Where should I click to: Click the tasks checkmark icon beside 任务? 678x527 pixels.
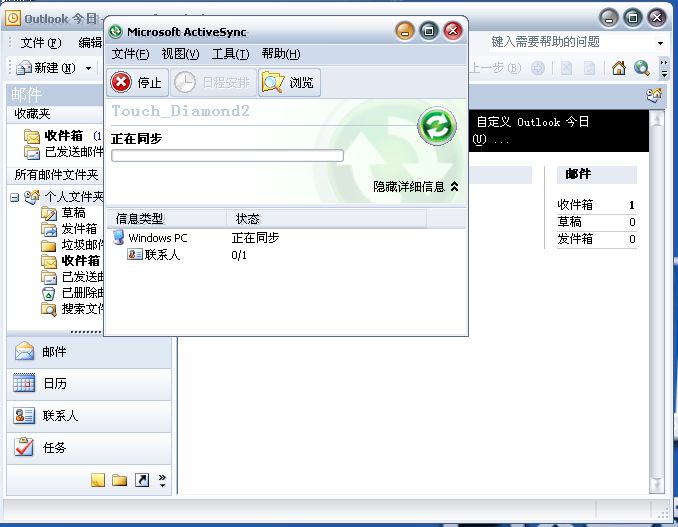click(x=24, y=447)
